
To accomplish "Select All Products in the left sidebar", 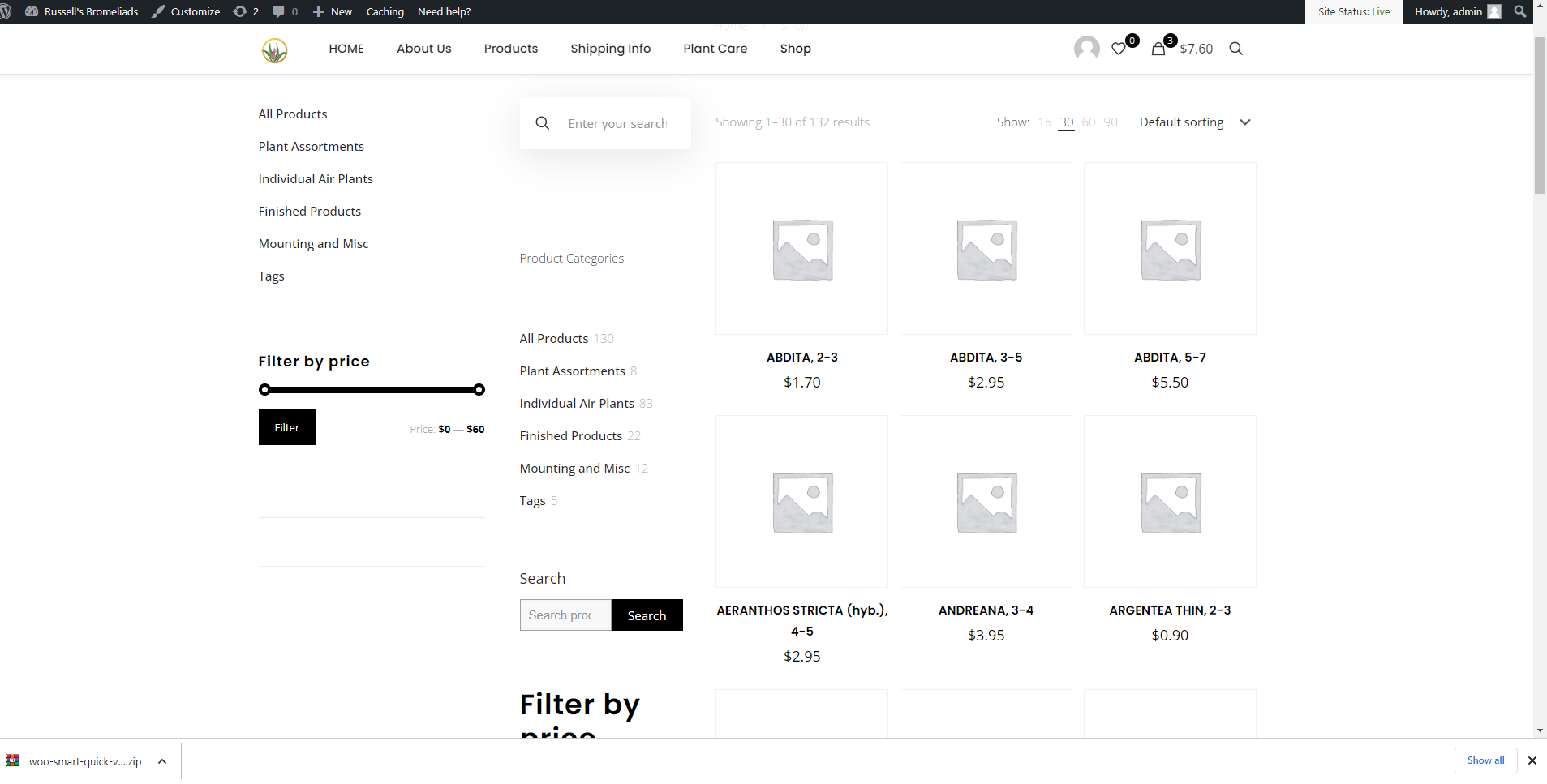I will [293, 114].
